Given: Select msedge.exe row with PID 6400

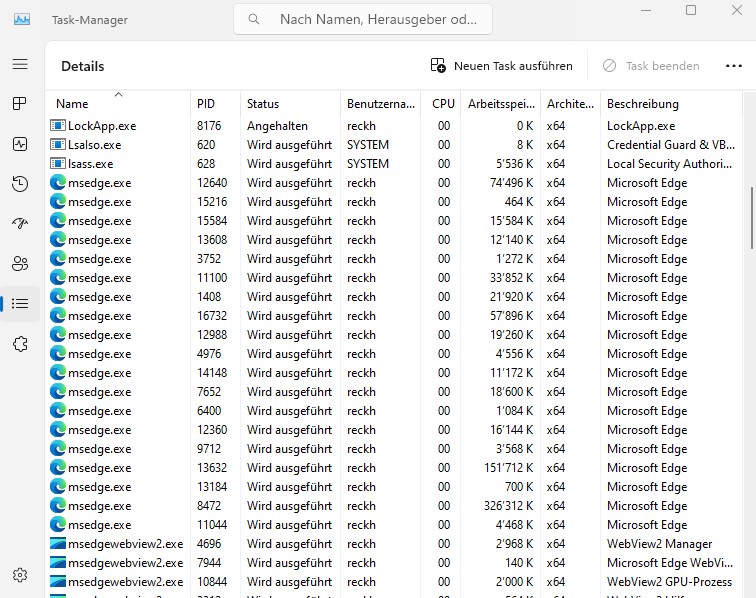Looking at the screenshot, I should pos(394,411).
